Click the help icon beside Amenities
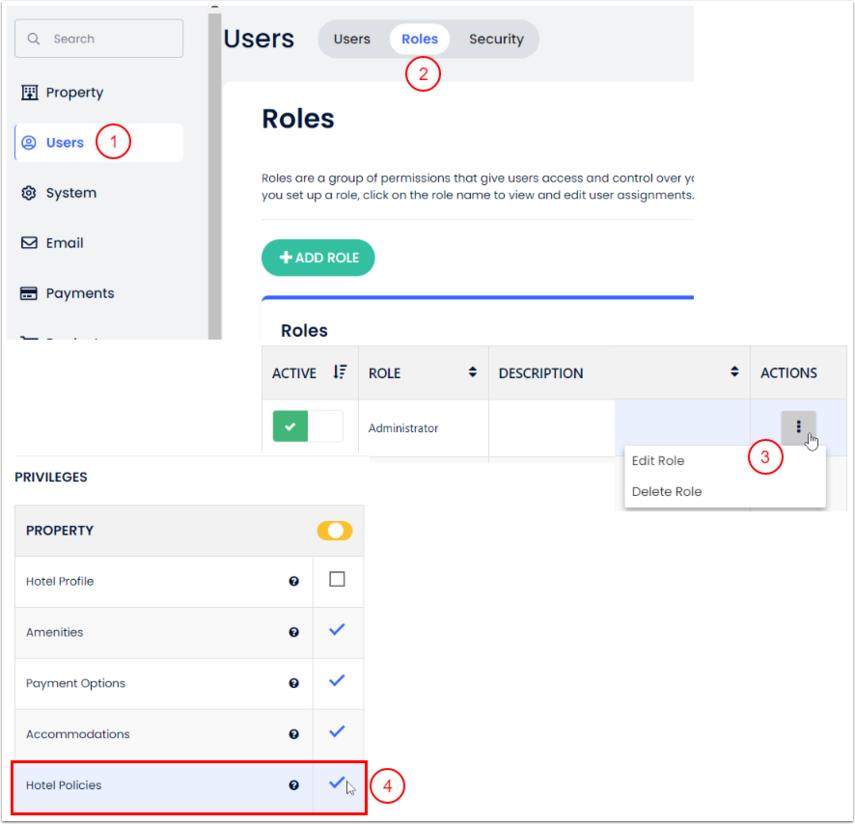 click(x=294, y=632)
